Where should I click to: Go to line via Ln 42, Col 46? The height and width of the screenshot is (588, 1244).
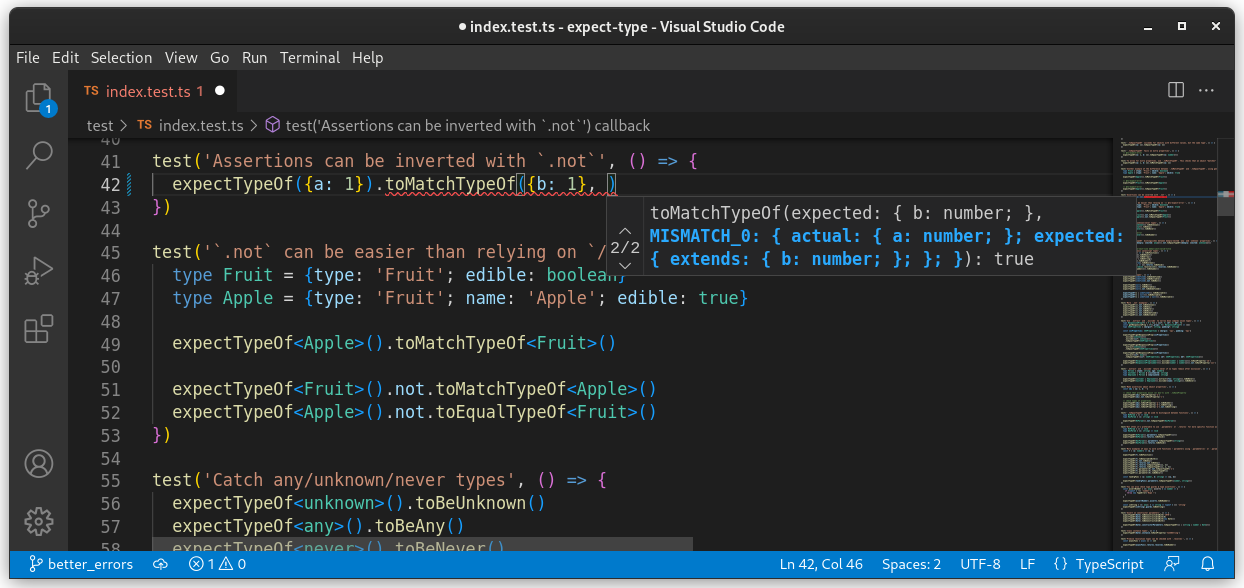click(x=819, y=564)
